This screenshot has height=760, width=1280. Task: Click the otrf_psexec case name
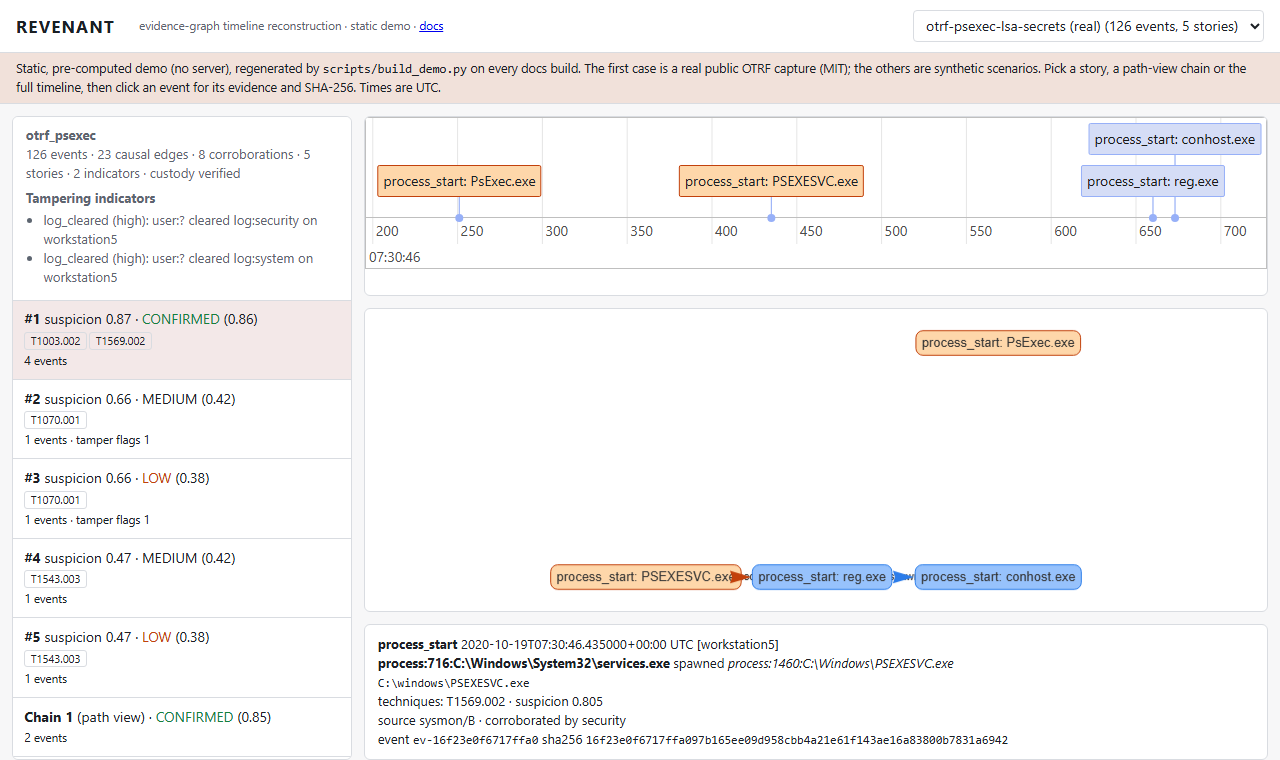coord(61,135)
